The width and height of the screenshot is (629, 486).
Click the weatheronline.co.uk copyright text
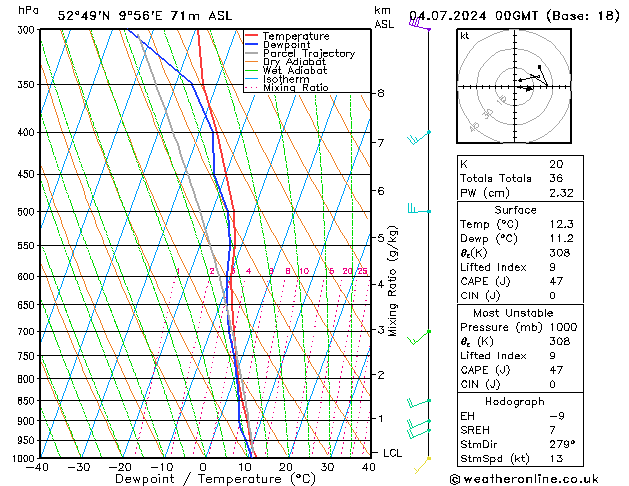click(524, 479)
